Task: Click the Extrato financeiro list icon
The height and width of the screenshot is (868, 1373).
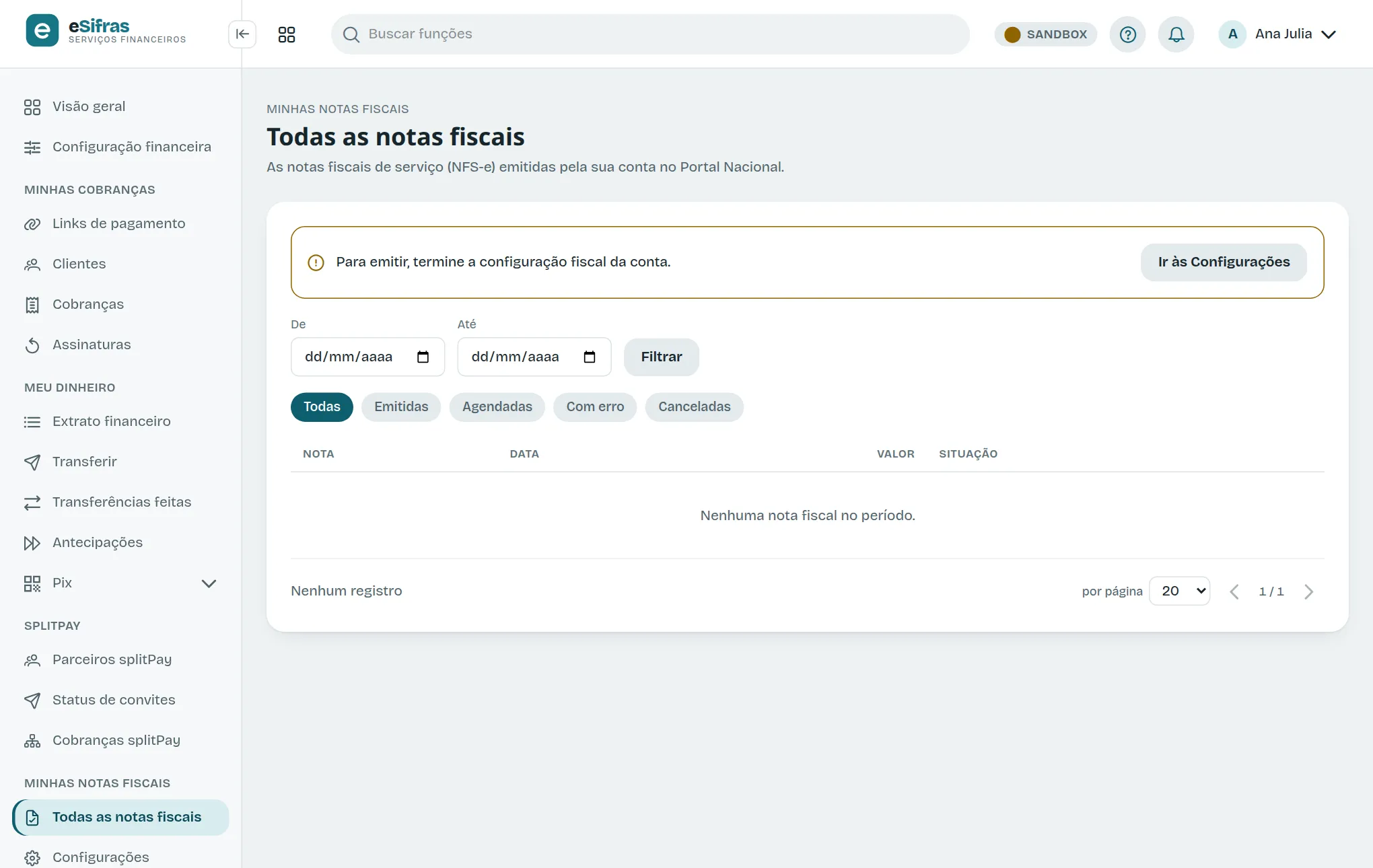Action: [x=32, y=422]
